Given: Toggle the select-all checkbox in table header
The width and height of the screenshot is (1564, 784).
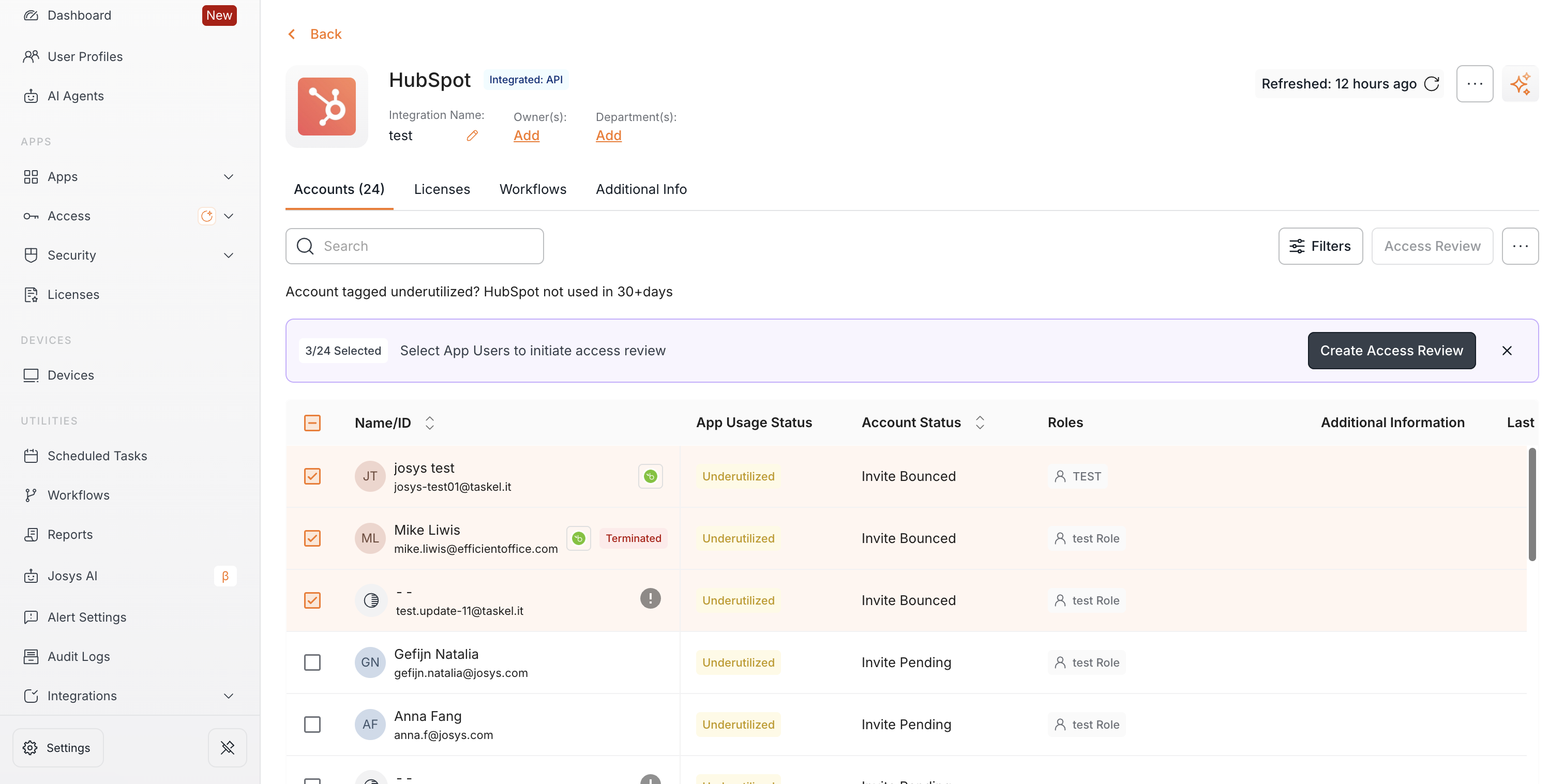Looking at the screenshot, I should (x=312, y=423).
